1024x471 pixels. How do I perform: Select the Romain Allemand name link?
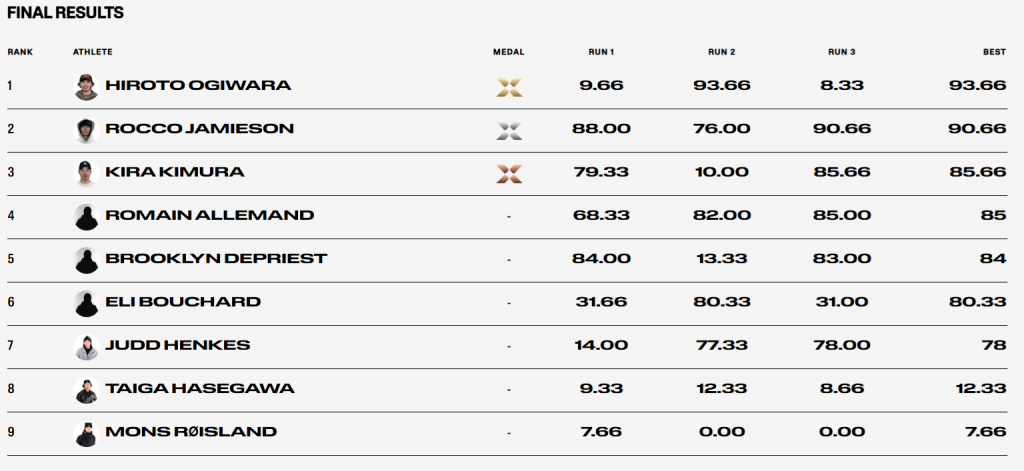[x=209, y=216]
